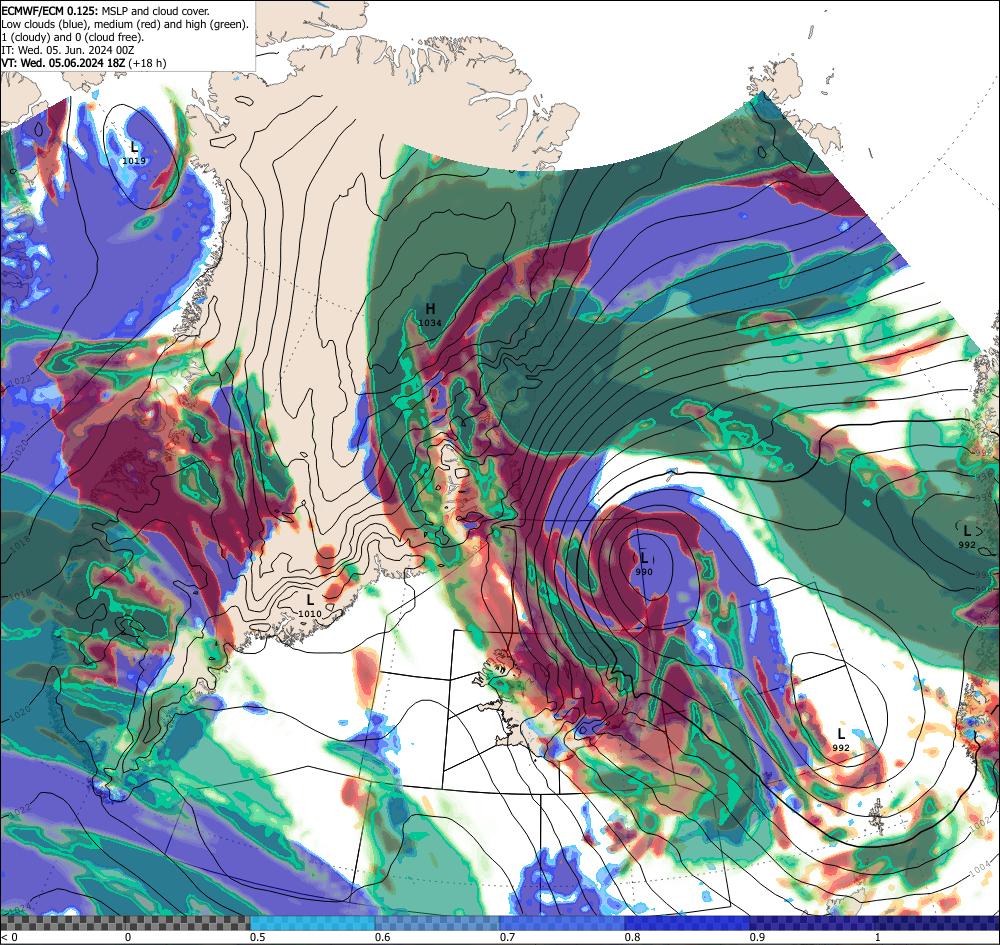Click the 'ECMWF/ECM 0.125: MSLP and cloud cover' title

(105, 11)
